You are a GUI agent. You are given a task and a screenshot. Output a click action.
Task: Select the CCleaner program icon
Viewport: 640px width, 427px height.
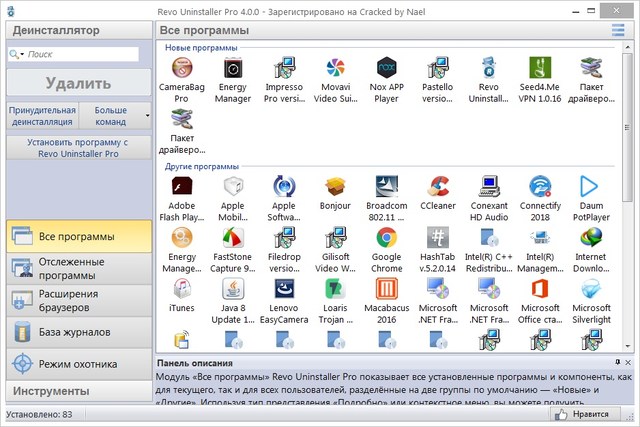(437, 186)
